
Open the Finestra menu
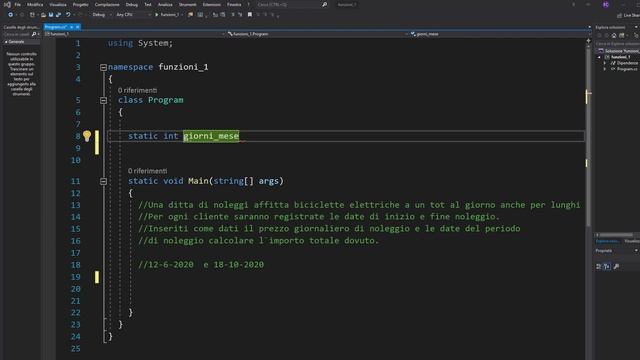234,4
